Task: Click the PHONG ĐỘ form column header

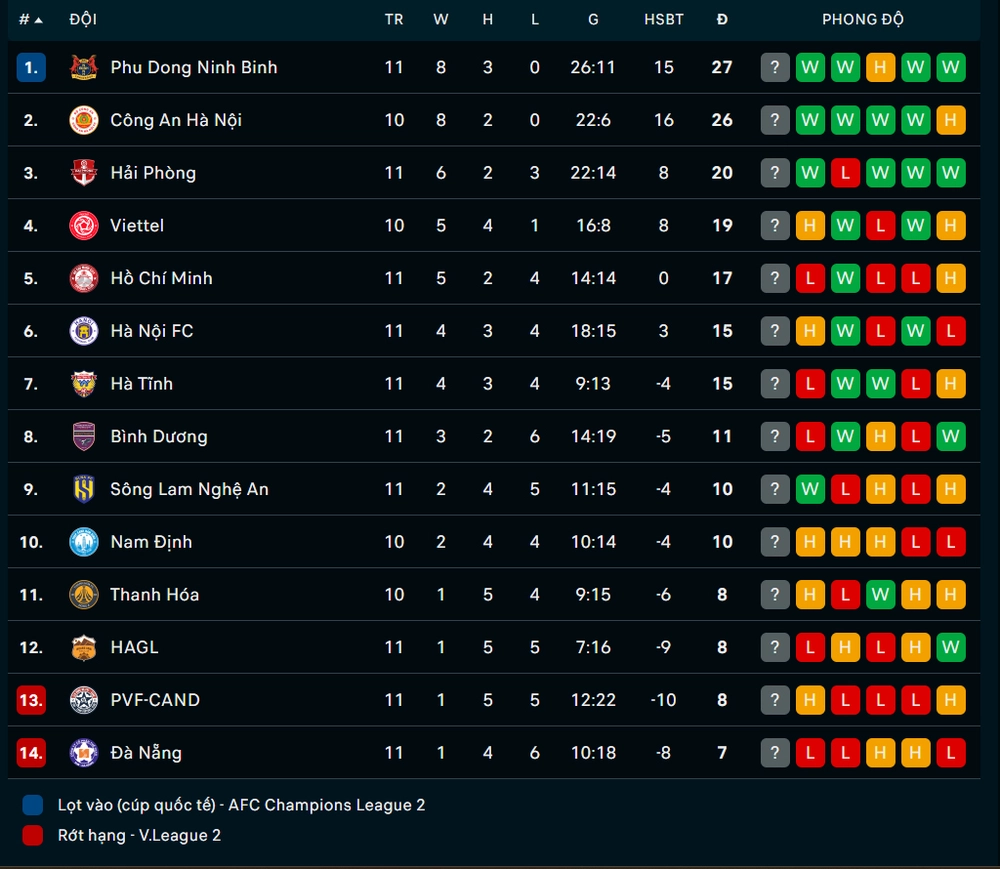Action: (x=863, y=19)
